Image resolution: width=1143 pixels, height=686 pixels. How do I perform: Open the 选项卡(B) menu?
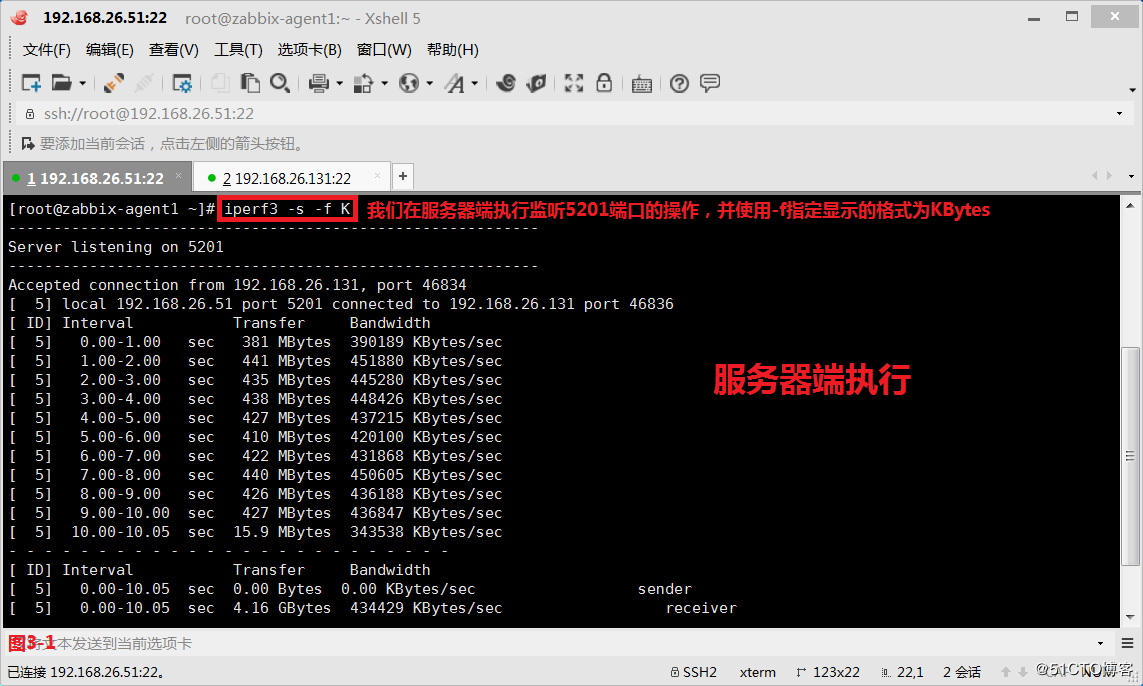(x=310, y=50)
